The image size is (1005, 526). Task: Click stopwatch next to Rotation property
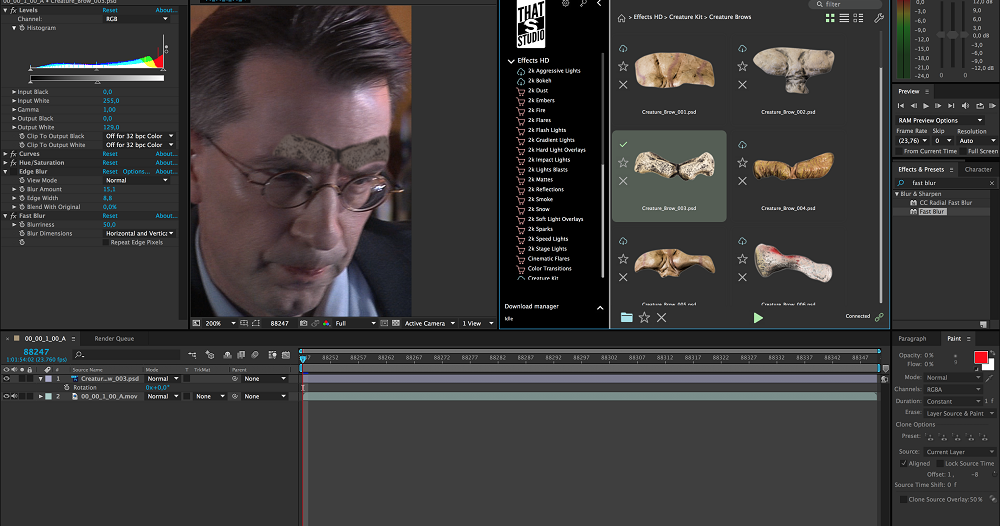pos(67,388)
